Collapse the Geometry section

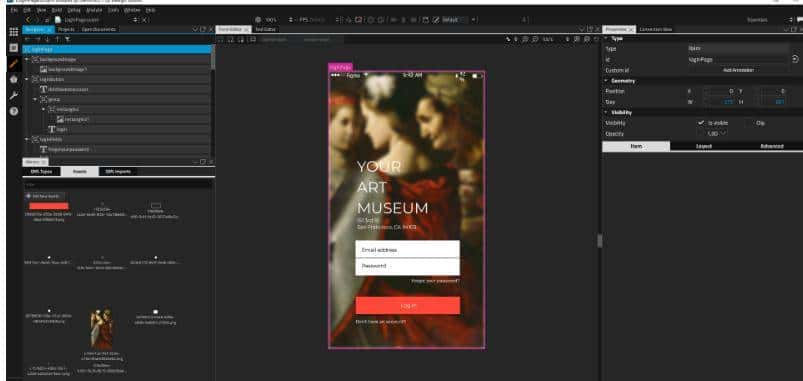coord(606,81)
